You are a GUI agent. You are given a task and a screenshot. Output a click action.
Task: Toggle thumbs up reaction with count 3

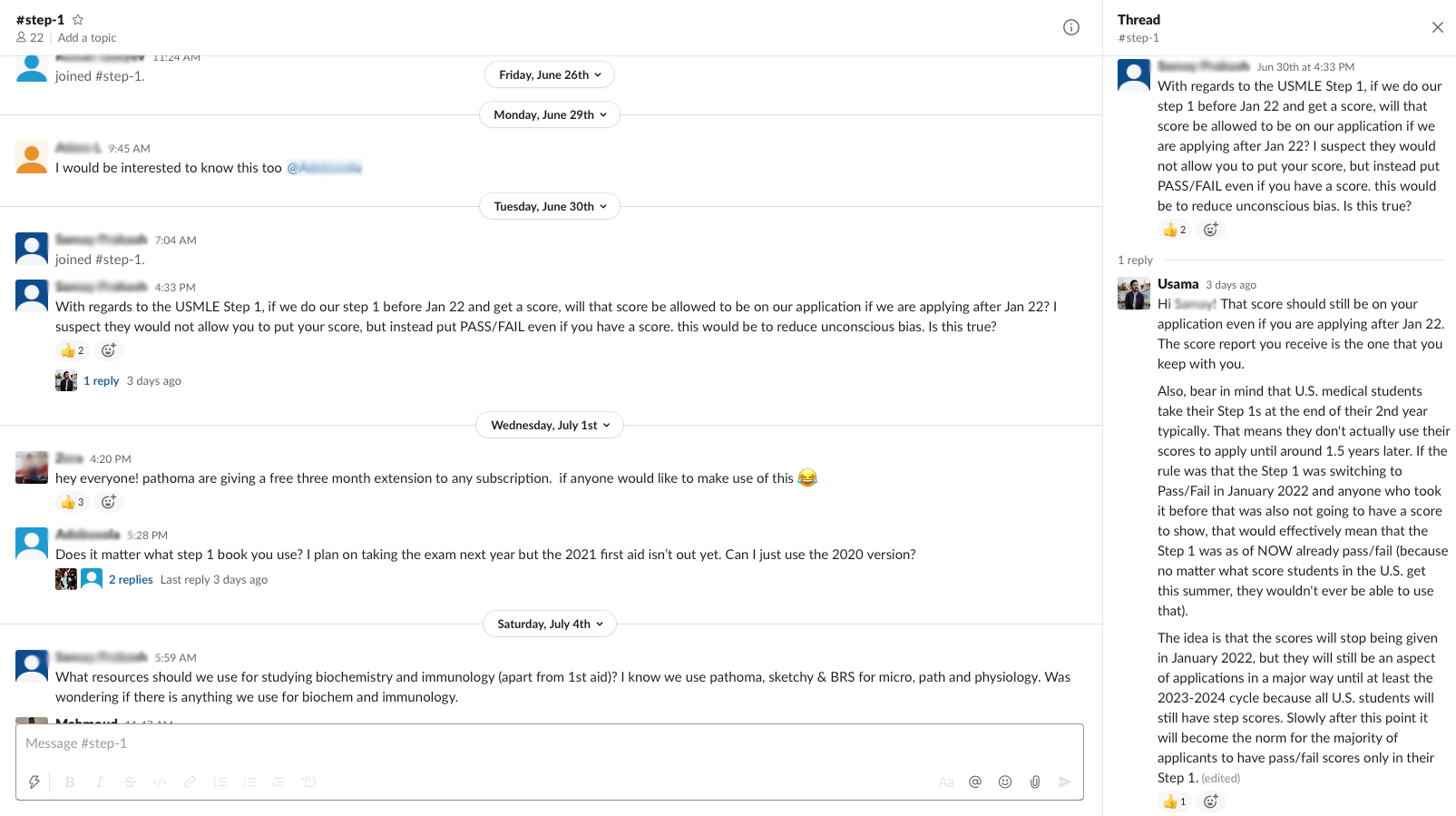[73, 502]
